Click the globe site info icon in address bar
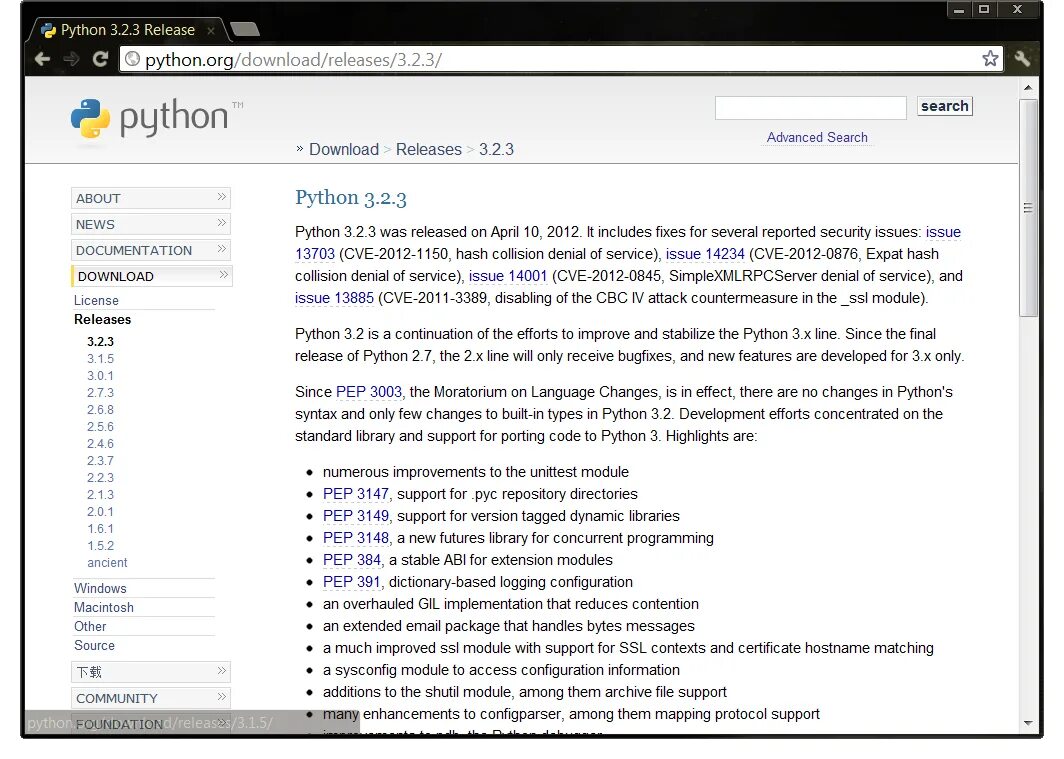1064x759 pixels. [x=132, y=60]
